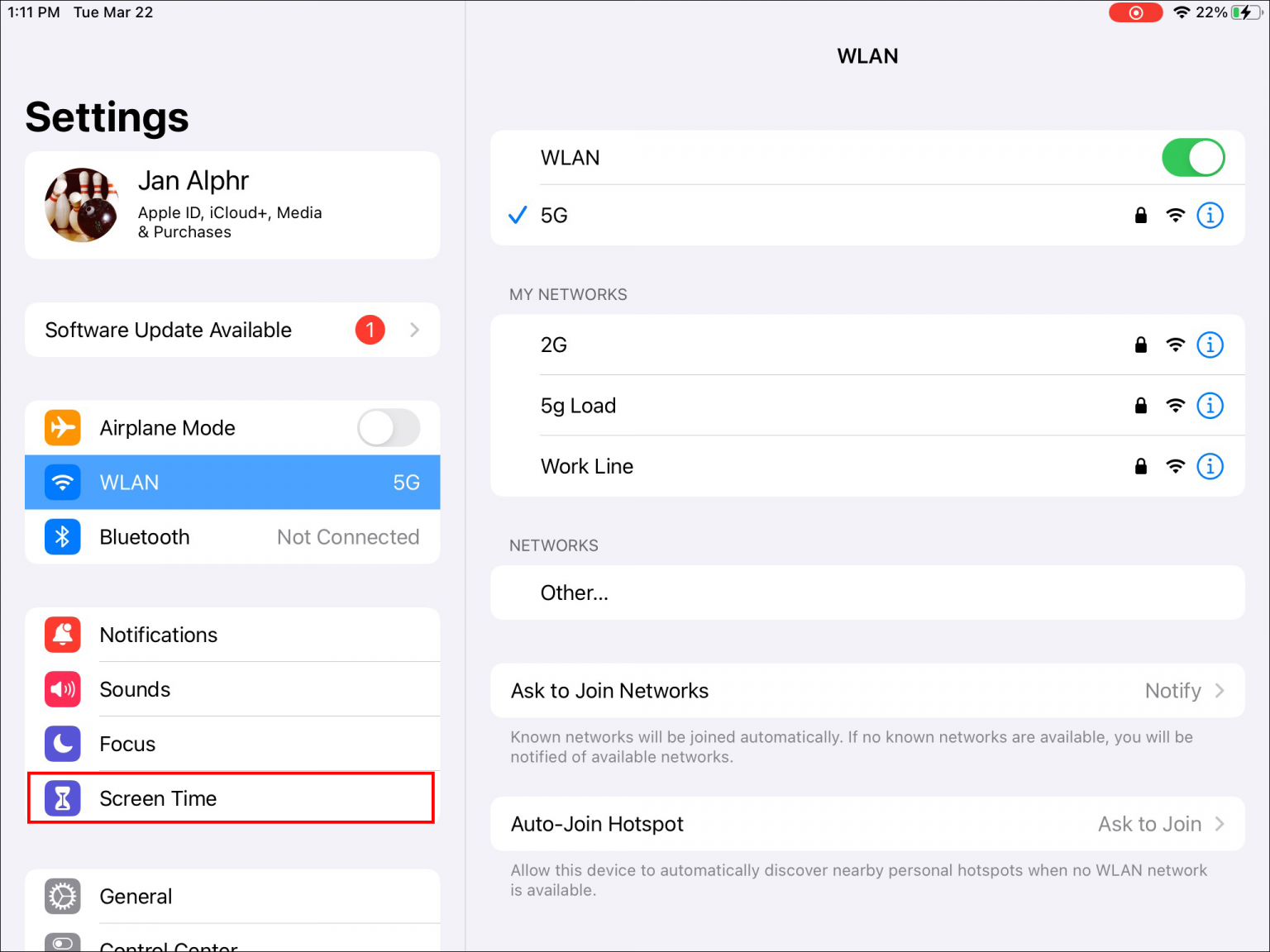1270x952 pixels.
Task: Open the Ask to Join Networks options
Action: [867, 691]
